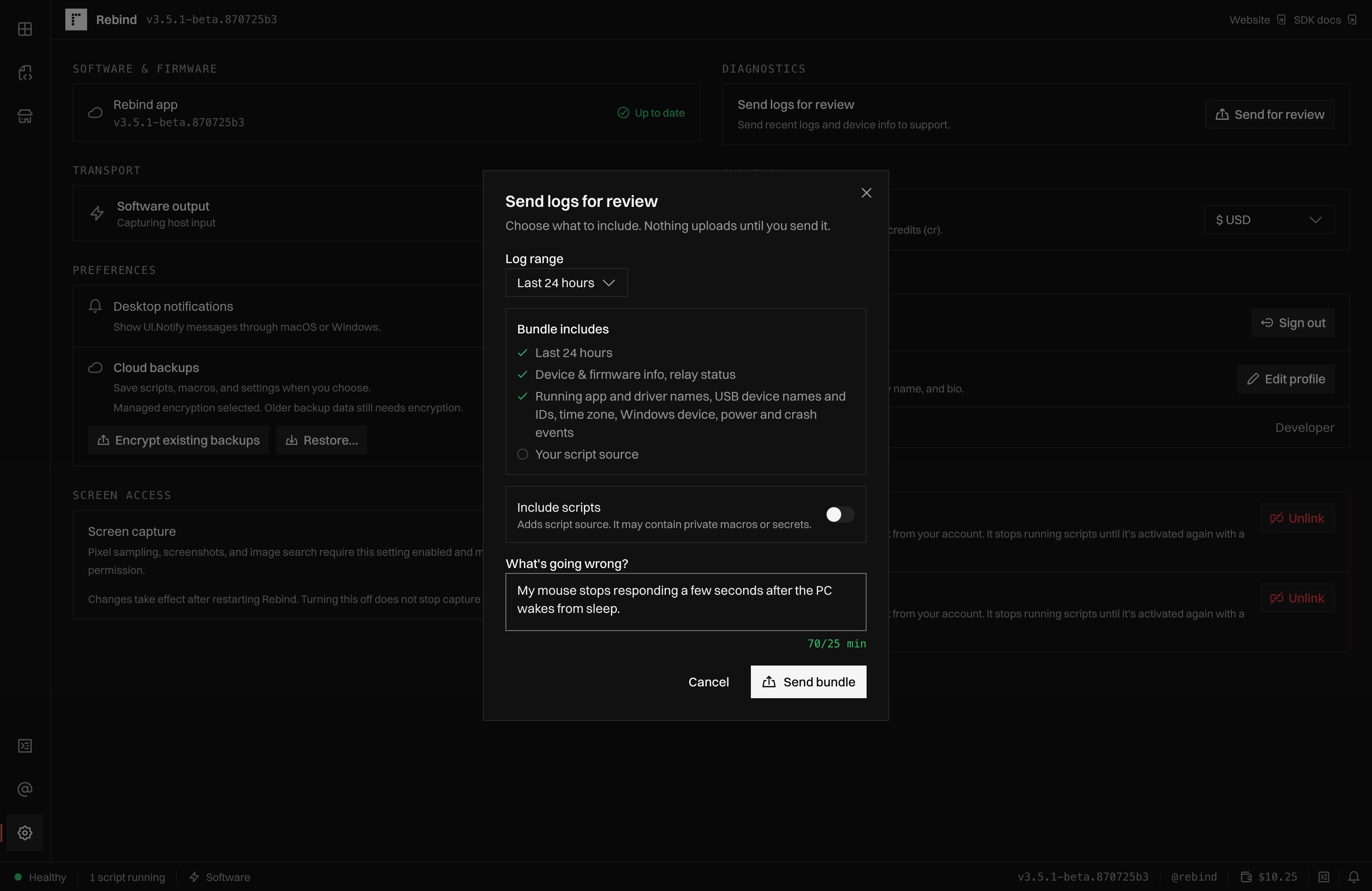1372x891 pixels.
Task: Click the status bar version v3.5.1-beta.870725b3
Action: [1083, 876]
